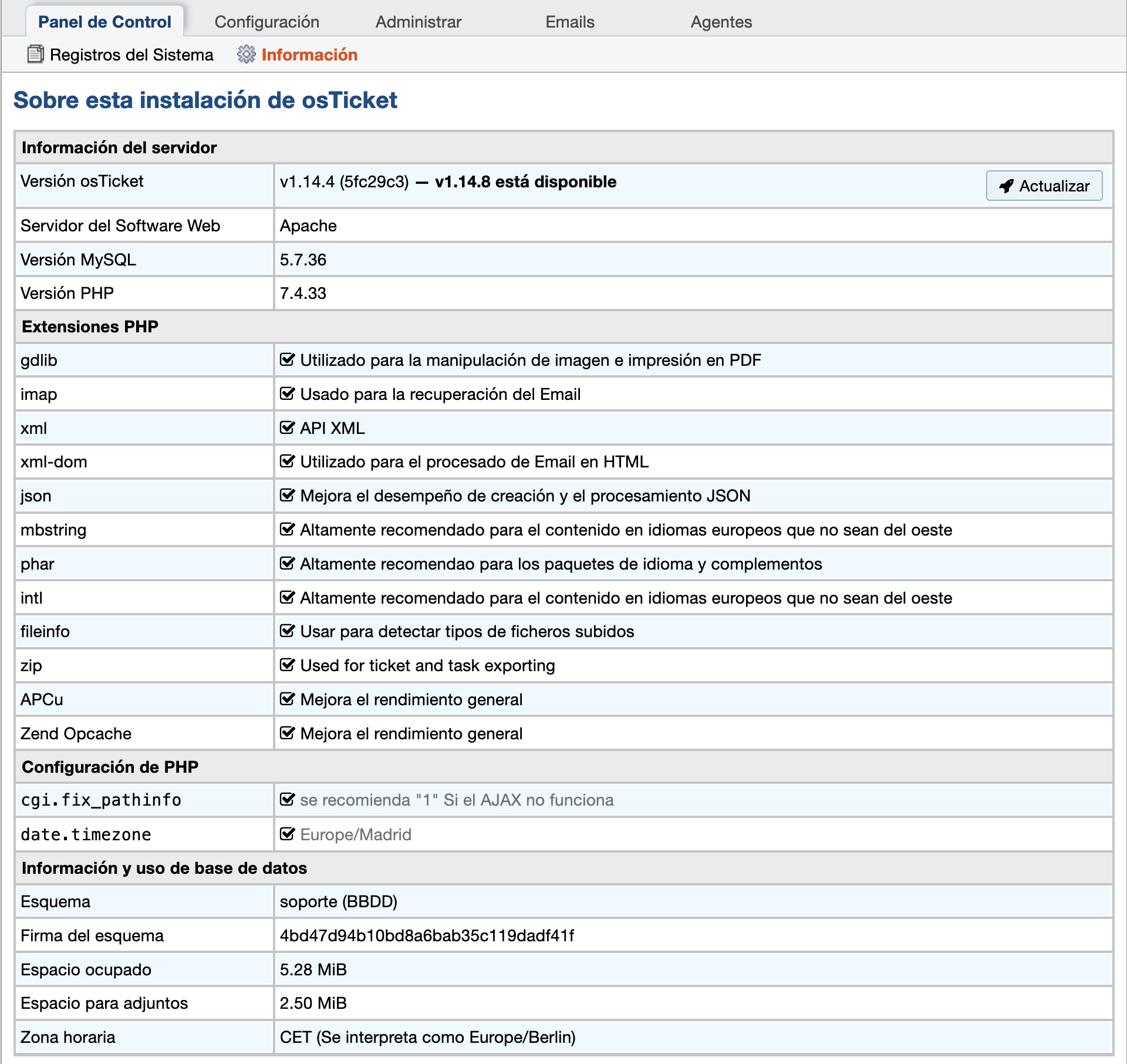The image size is (1127, 1064).
Task: Click the Europe/Madrid timezone check mark
Action: point(287,834)
